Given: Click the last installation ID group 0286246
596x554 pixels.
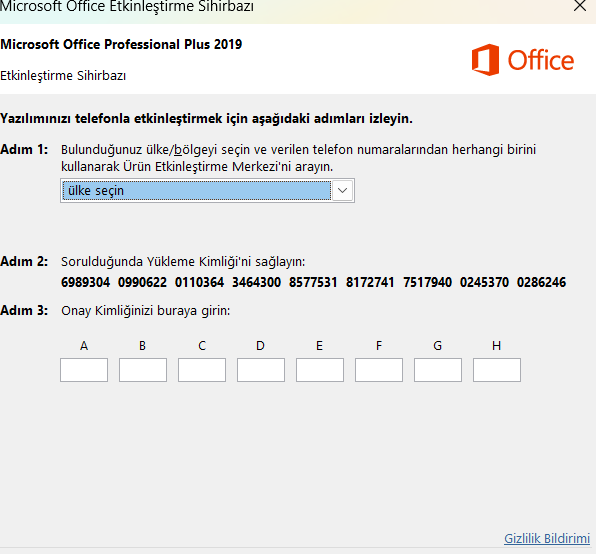Looking at the screenshot, I should tap(541, 282).
